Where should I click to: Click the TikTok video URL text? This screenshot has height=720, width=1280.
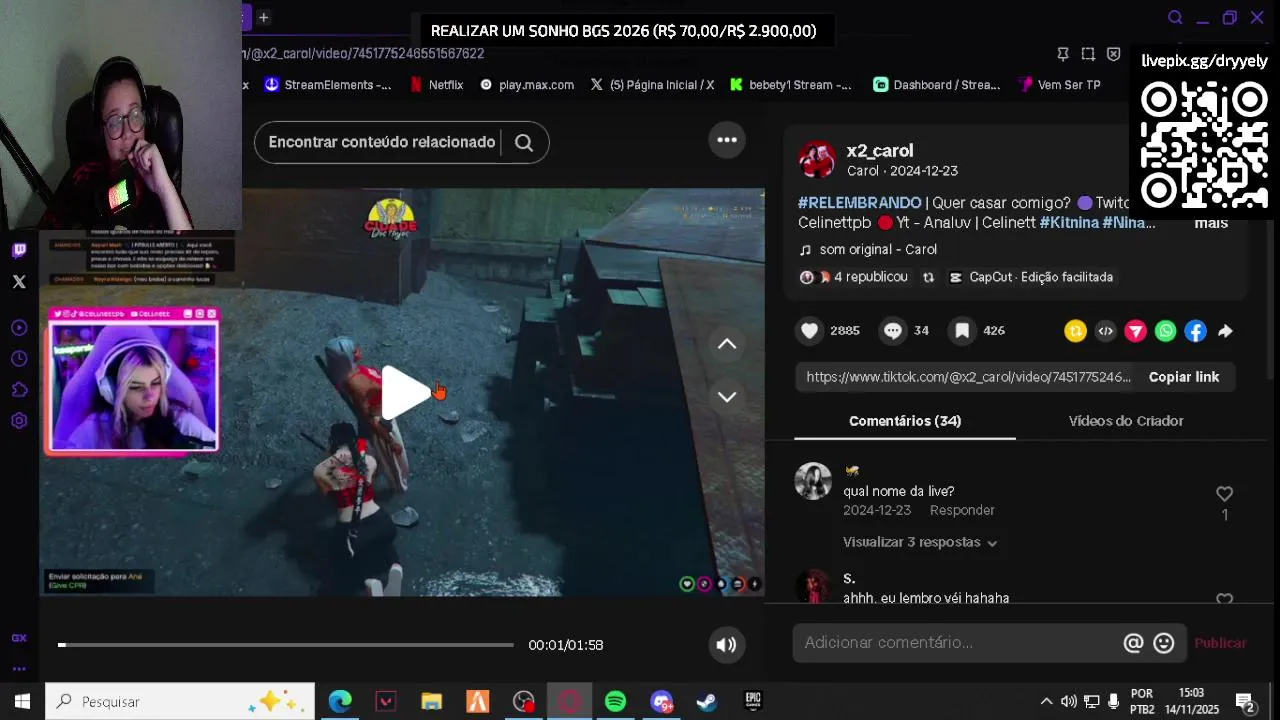pyautogui.click(x=968, y=377)
